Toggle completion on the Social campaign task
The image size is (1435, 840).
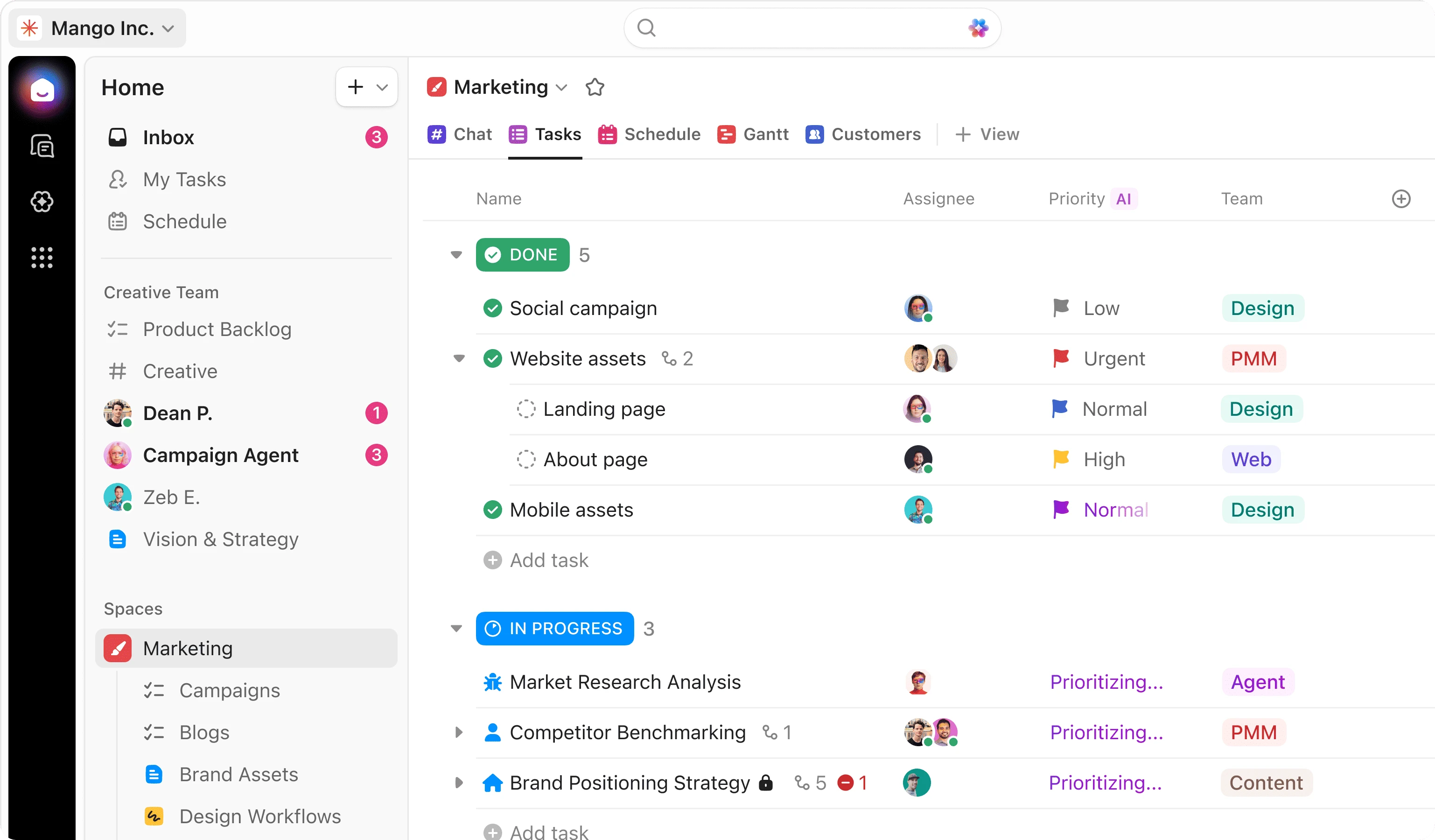tap(493, 308)
